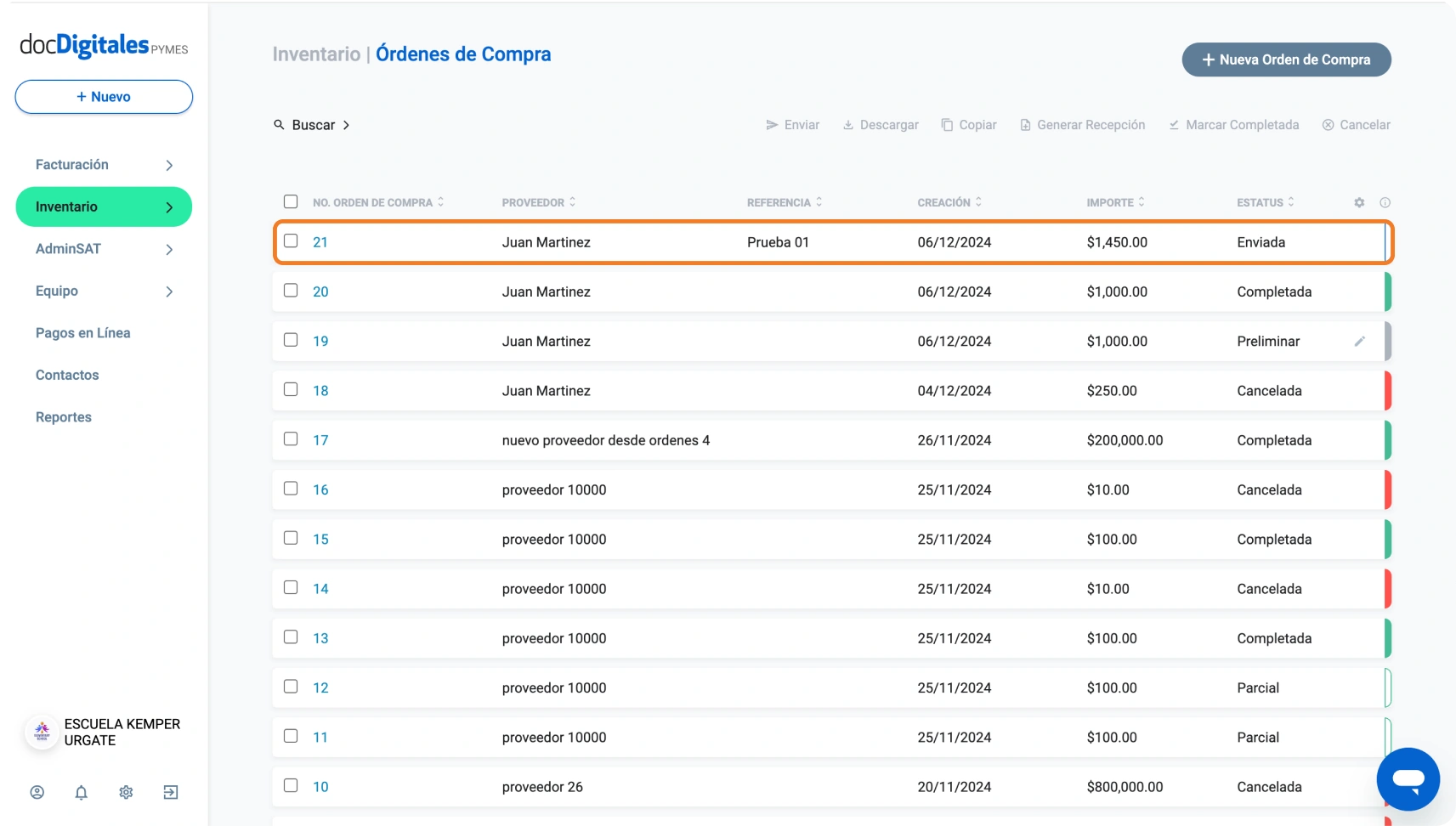The height and width of the screenshot is (826, 1456).
Task: Open the chat support bubble
Action: (x=1408, y=778)
